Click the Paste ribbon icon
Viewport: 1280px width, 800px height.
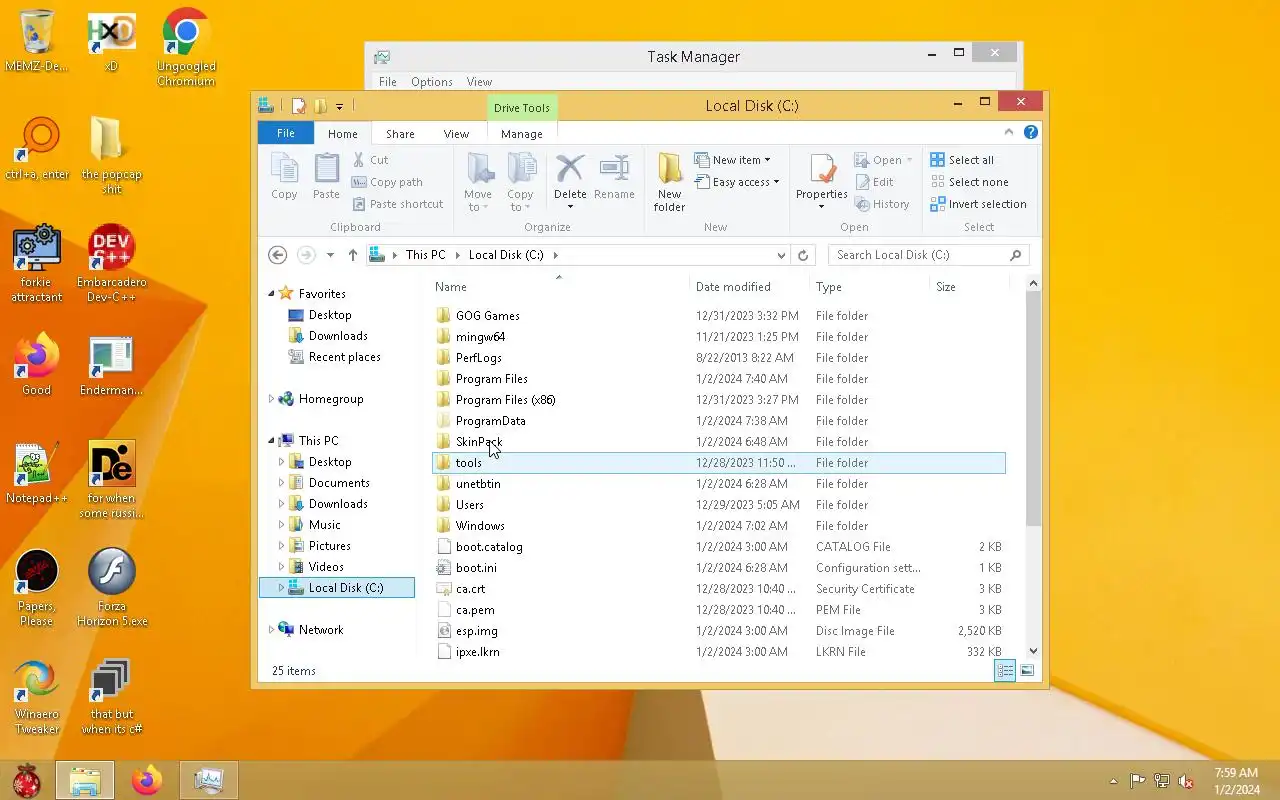[x=326, y=177]
